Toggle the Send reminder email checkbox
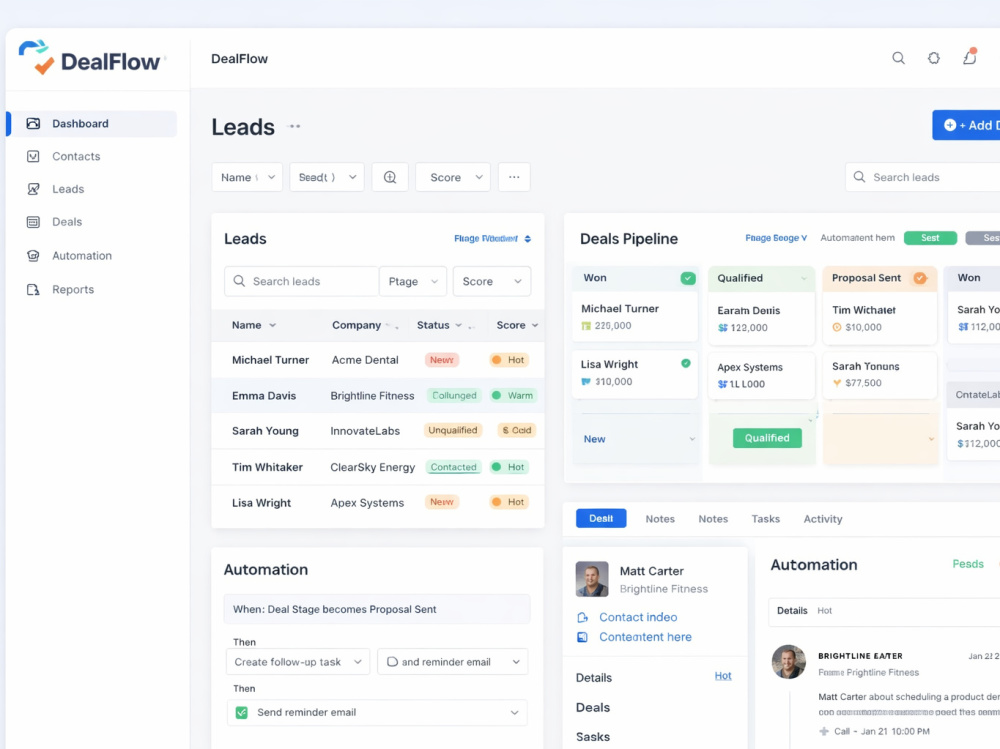This screenshot has width=1000, height=749. pyautogui.click(x=242, y=713)
